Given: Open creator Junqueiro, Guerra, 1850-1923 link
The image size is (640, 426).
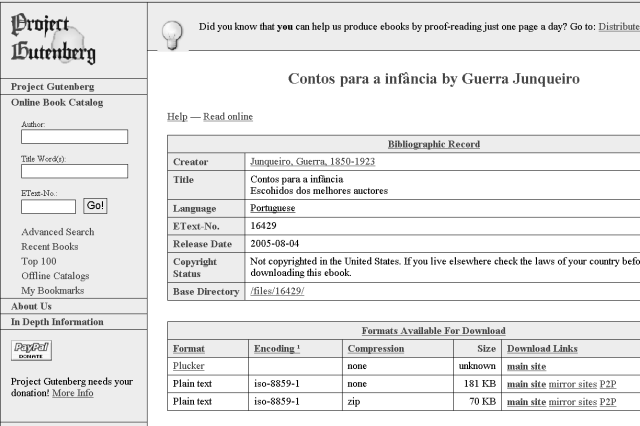Looking at the screenshot, I should click(x=311, y=162).
